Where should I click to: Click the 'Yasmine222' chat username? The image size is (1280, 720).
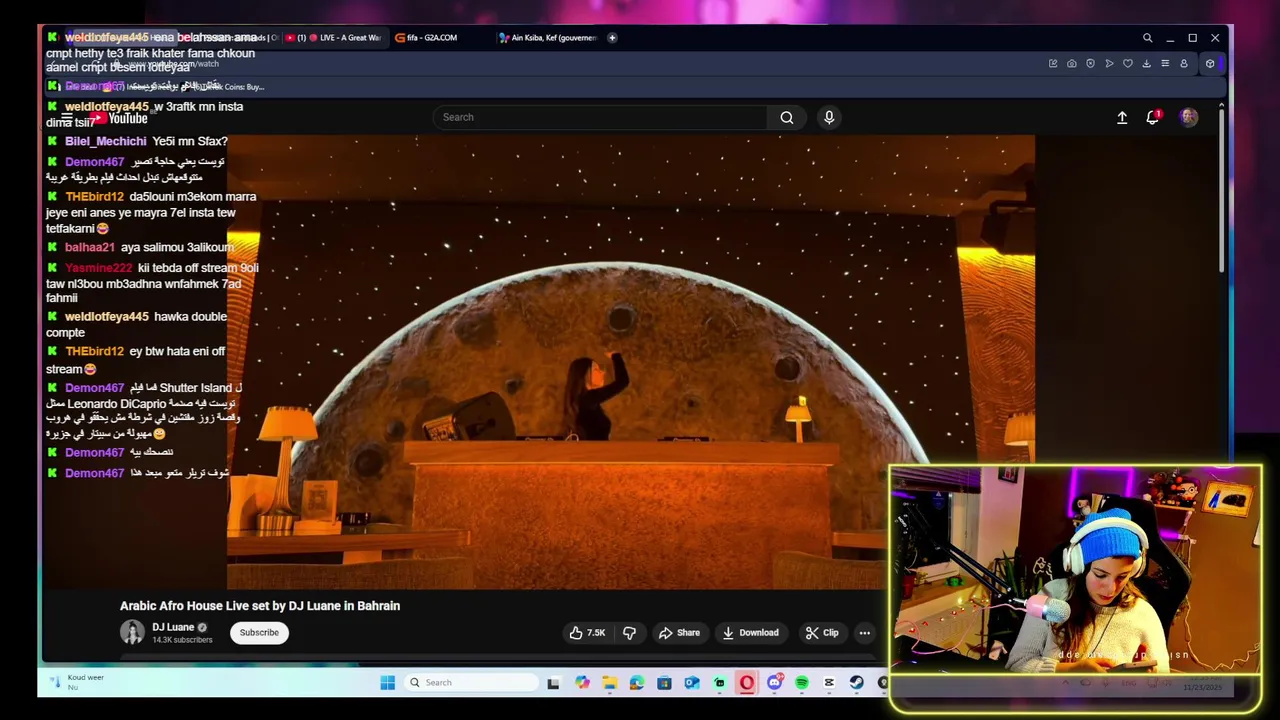coord(98,268)
